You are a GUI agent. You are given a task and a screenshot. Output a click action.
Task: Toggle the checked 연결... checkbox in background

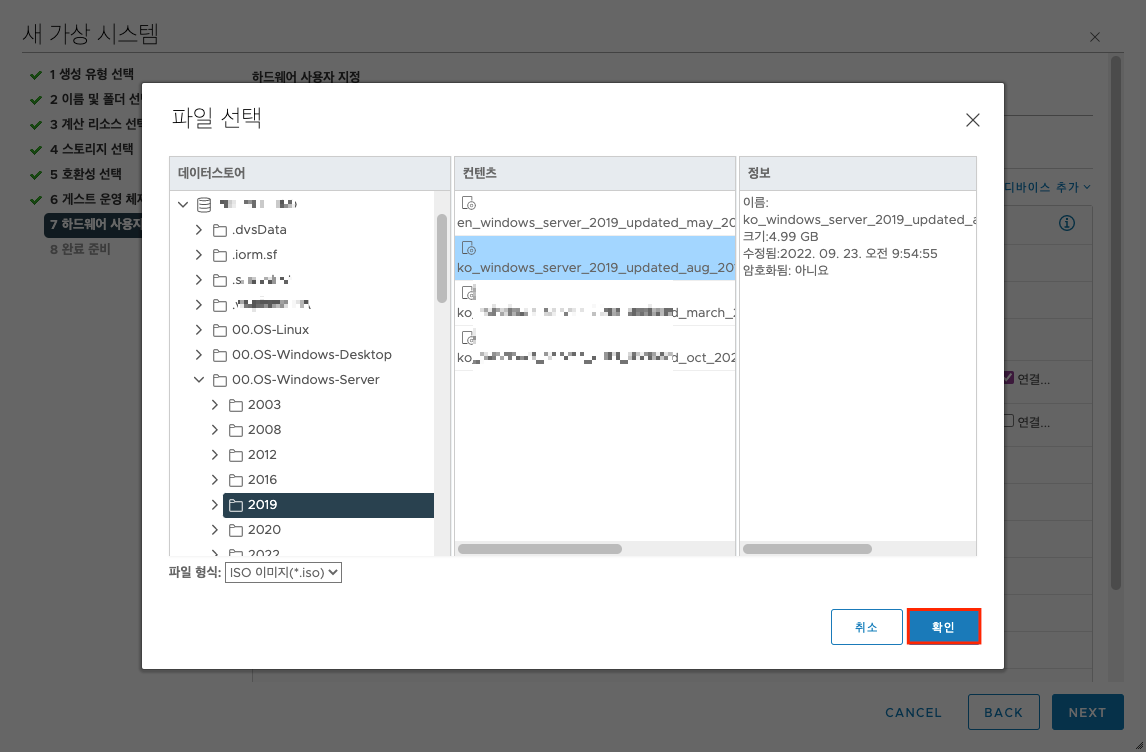(1009, 378)
